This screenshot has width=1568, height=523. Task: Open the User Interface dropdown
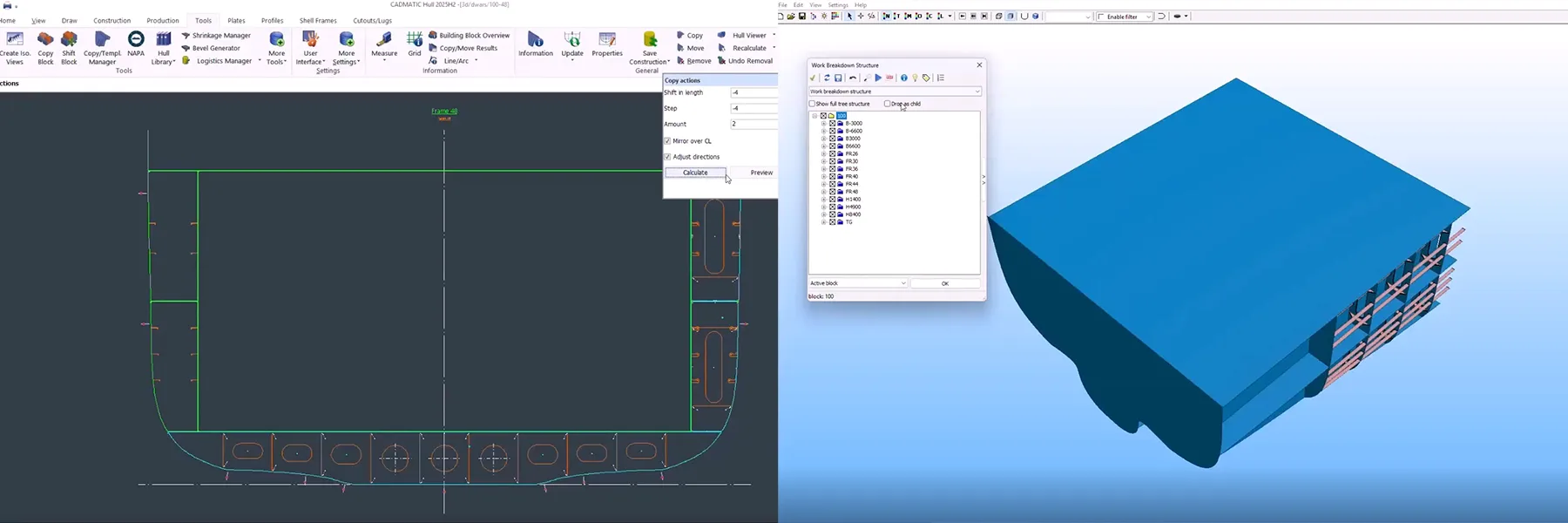point(310,48)
